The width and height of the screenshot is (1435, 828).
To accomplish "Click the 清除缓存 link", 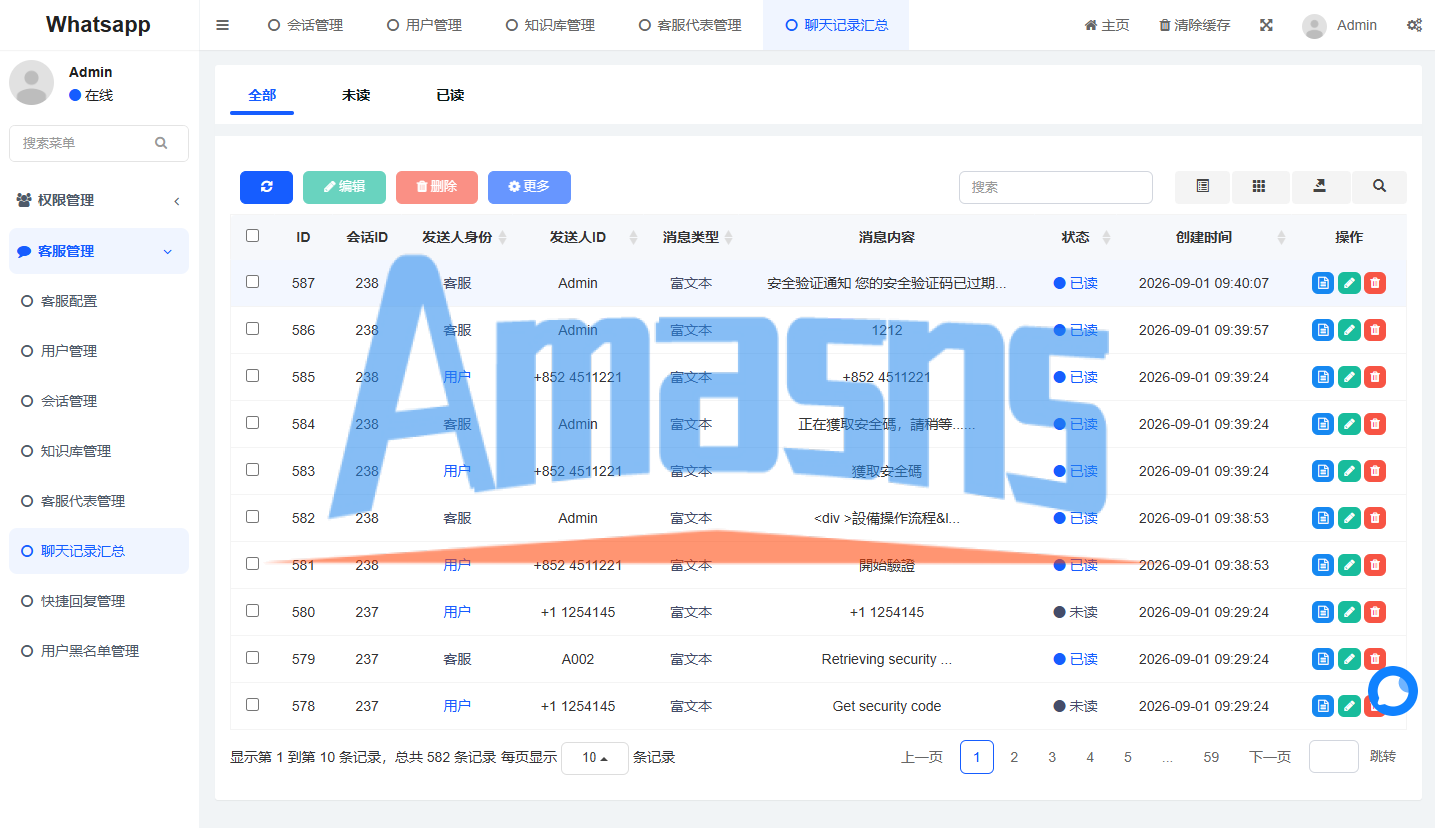I will pyautogui.click(x=1195, y=25).
